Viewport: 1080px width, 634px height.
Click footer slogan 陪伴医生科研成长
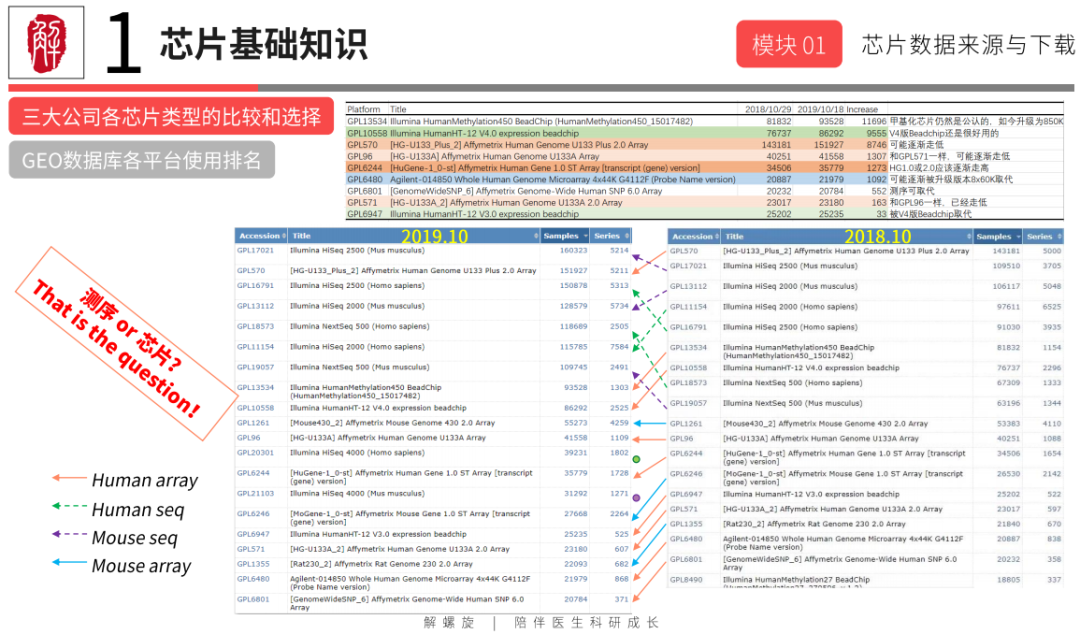click(586, 622)
